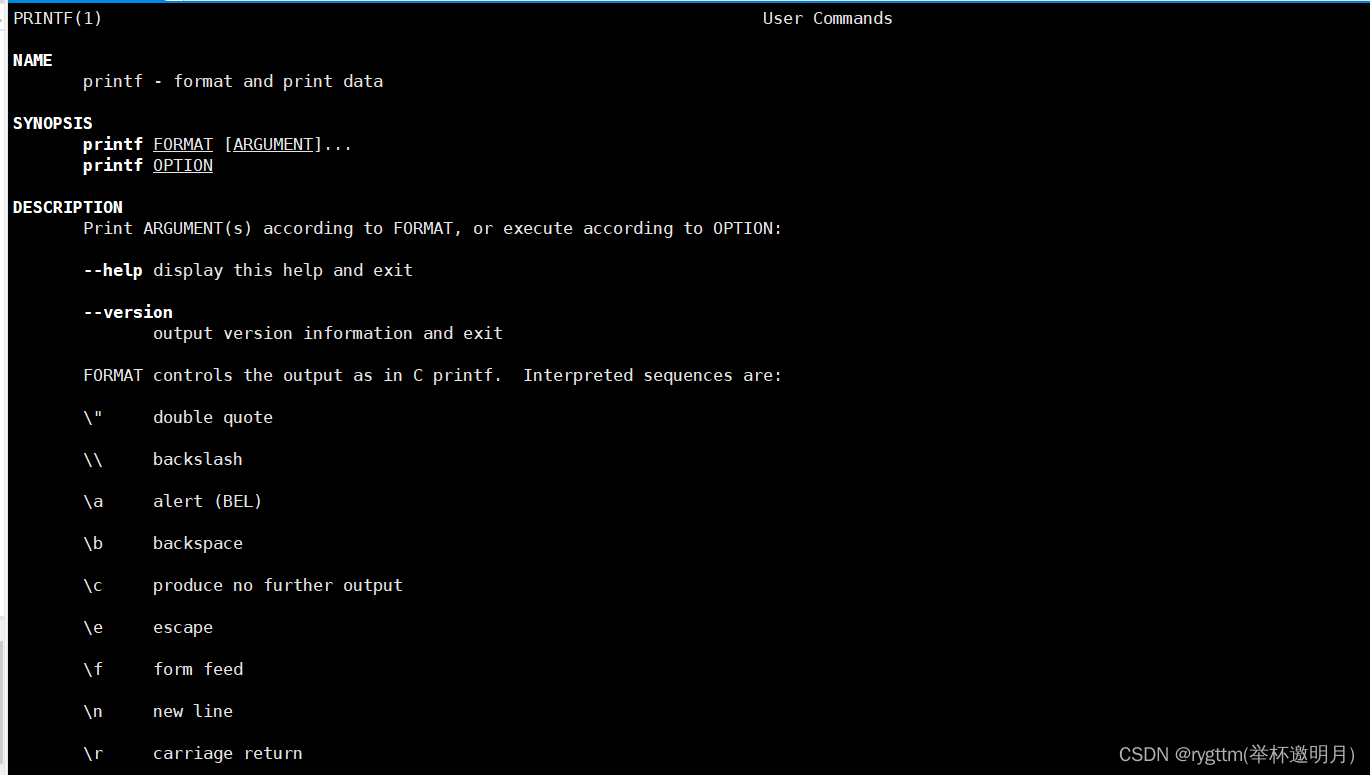The height and width of the screenshot is (775, 1370).
Task: Click the \f escape sequence
Action: coord(93,669)
